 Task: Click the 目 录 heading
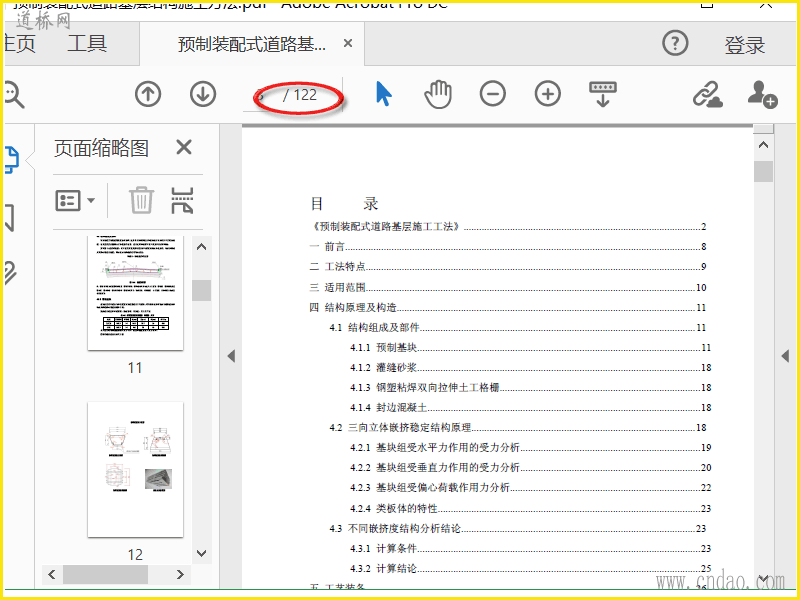(344, 204)
